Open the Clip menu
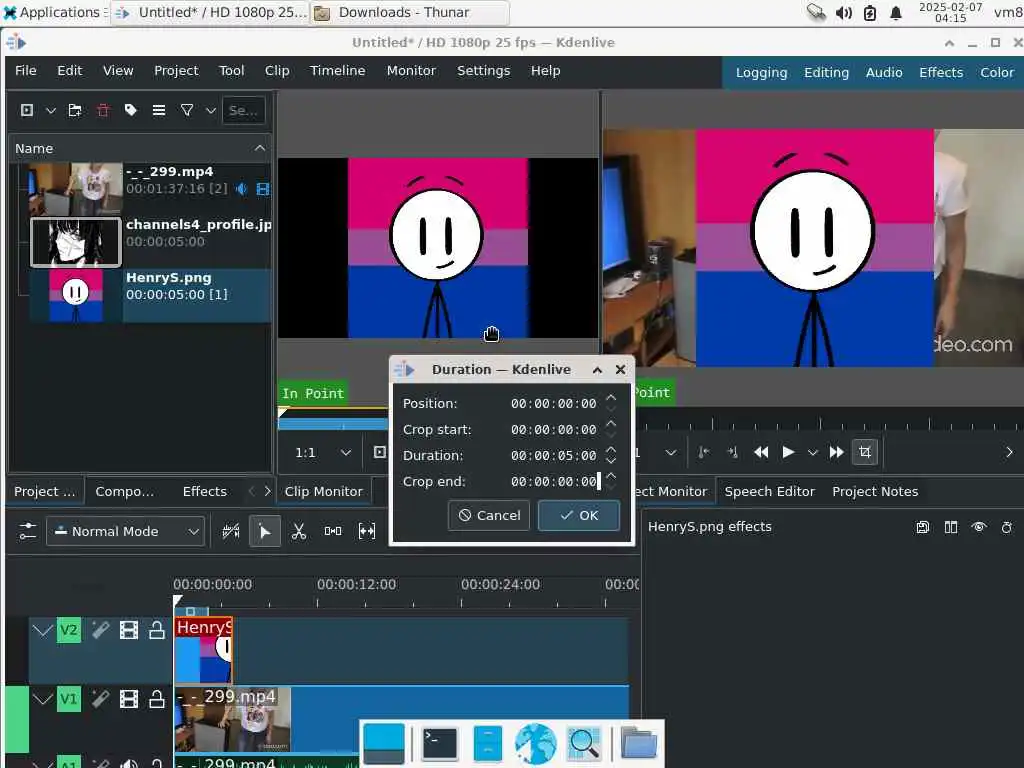Screen dimensions: 1024x768 (x=277, y=71)
